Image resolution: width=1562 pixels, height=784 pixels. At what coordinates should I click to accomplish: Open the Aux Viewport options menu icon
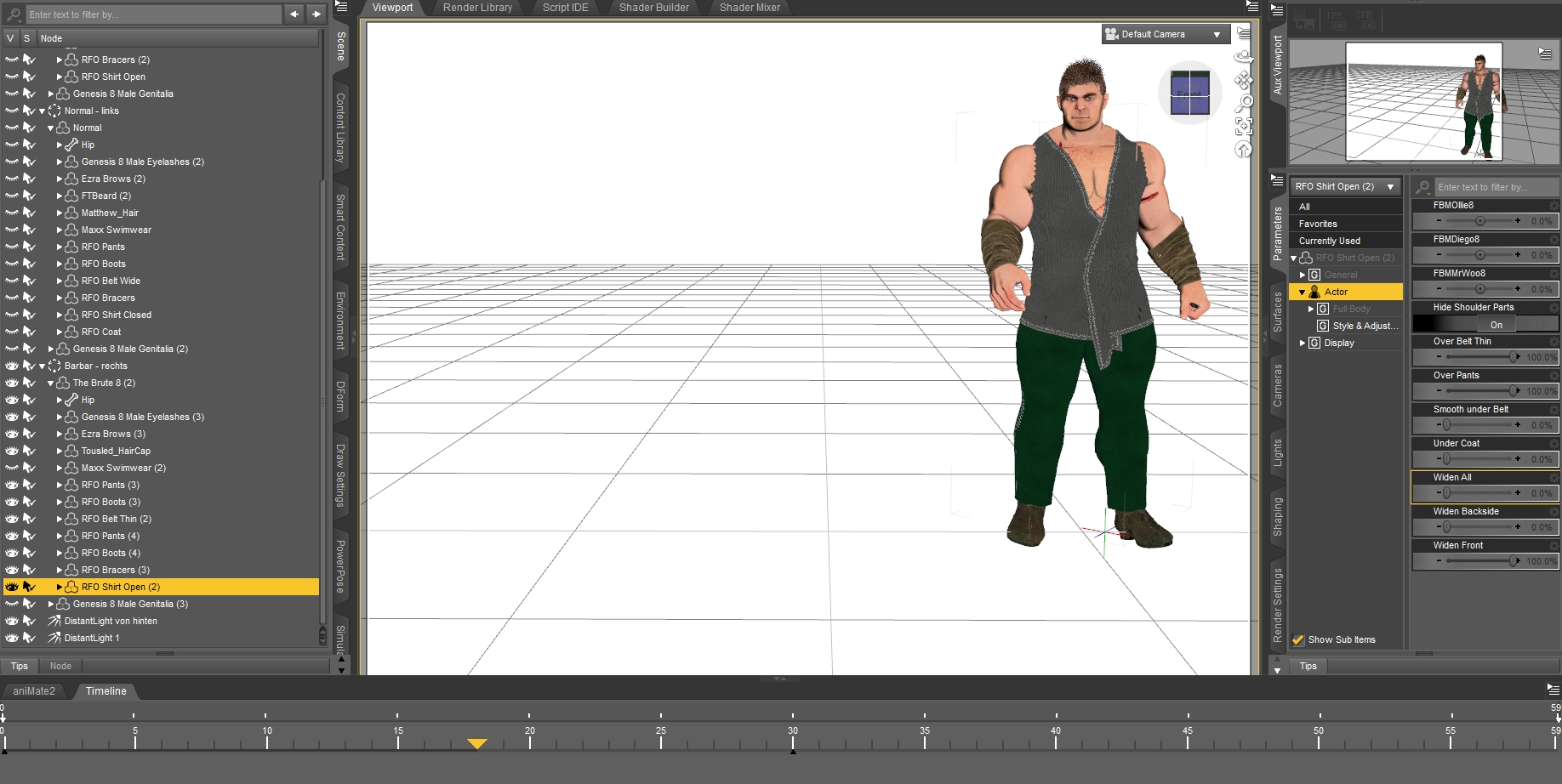(1545, 54)
